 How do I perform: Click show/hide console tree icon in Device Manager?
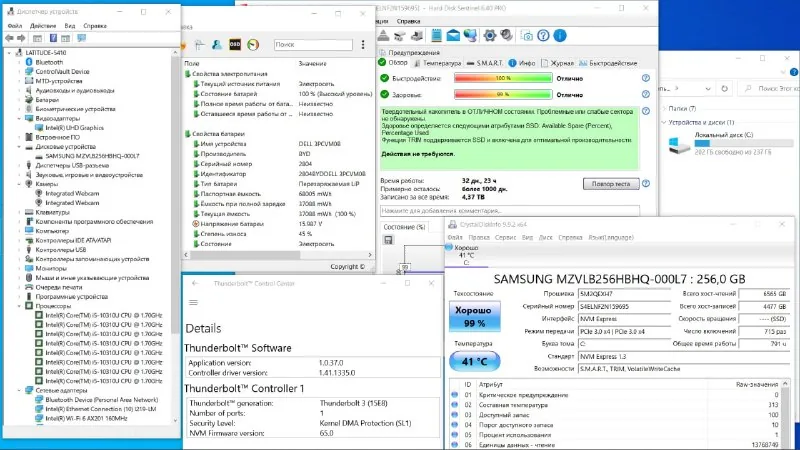(37, 38)
